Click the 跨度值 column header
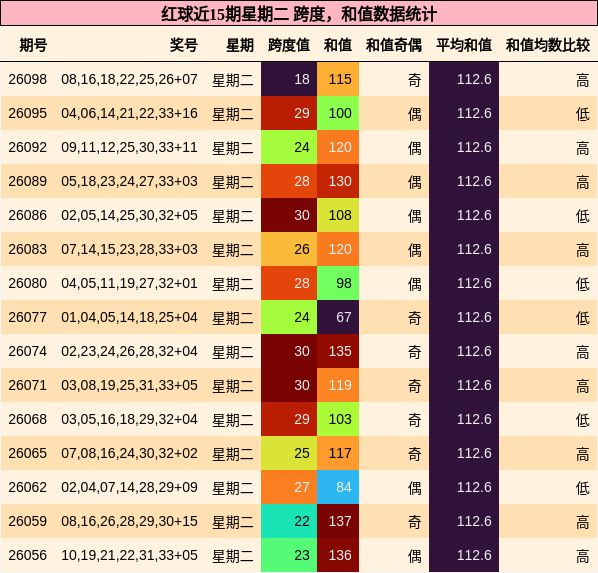 point(289,45)
